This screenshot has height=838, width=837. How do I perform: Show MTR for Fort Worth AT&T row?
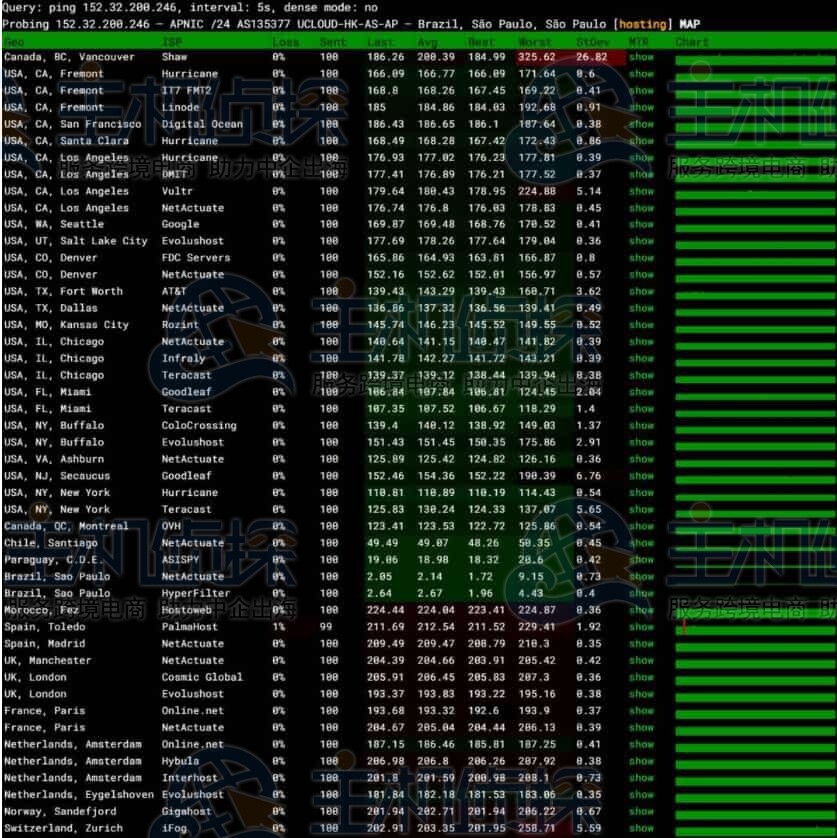coord(641,292)
